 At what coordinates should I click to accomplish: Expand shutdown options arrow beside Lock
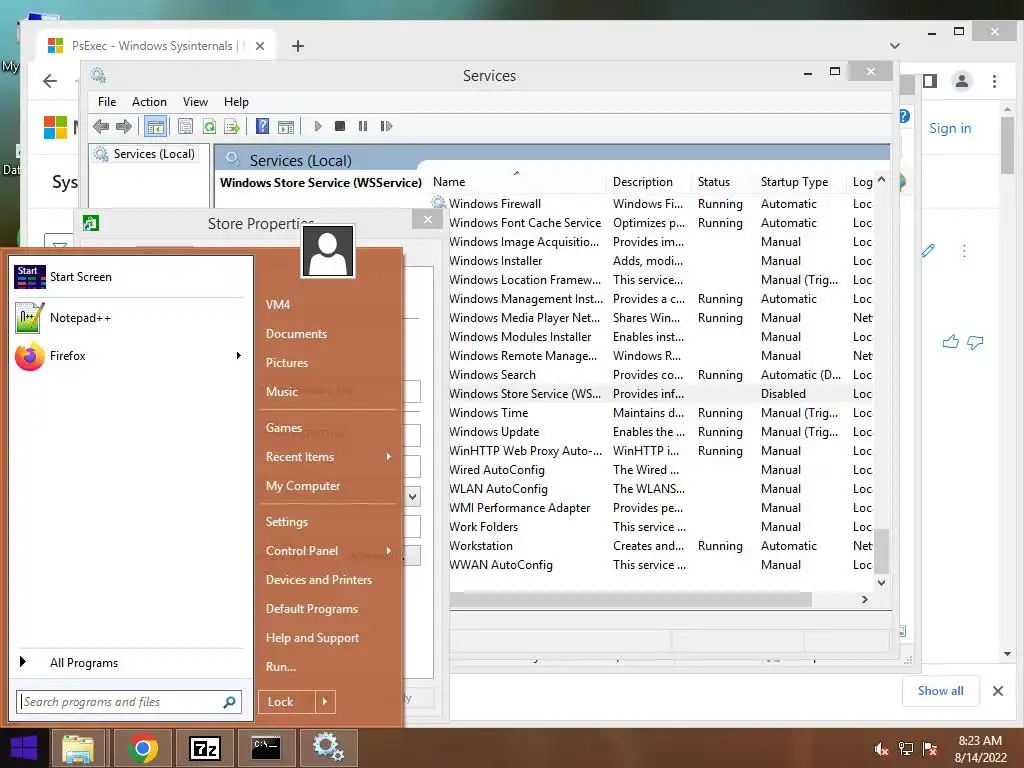click(325, 702)
